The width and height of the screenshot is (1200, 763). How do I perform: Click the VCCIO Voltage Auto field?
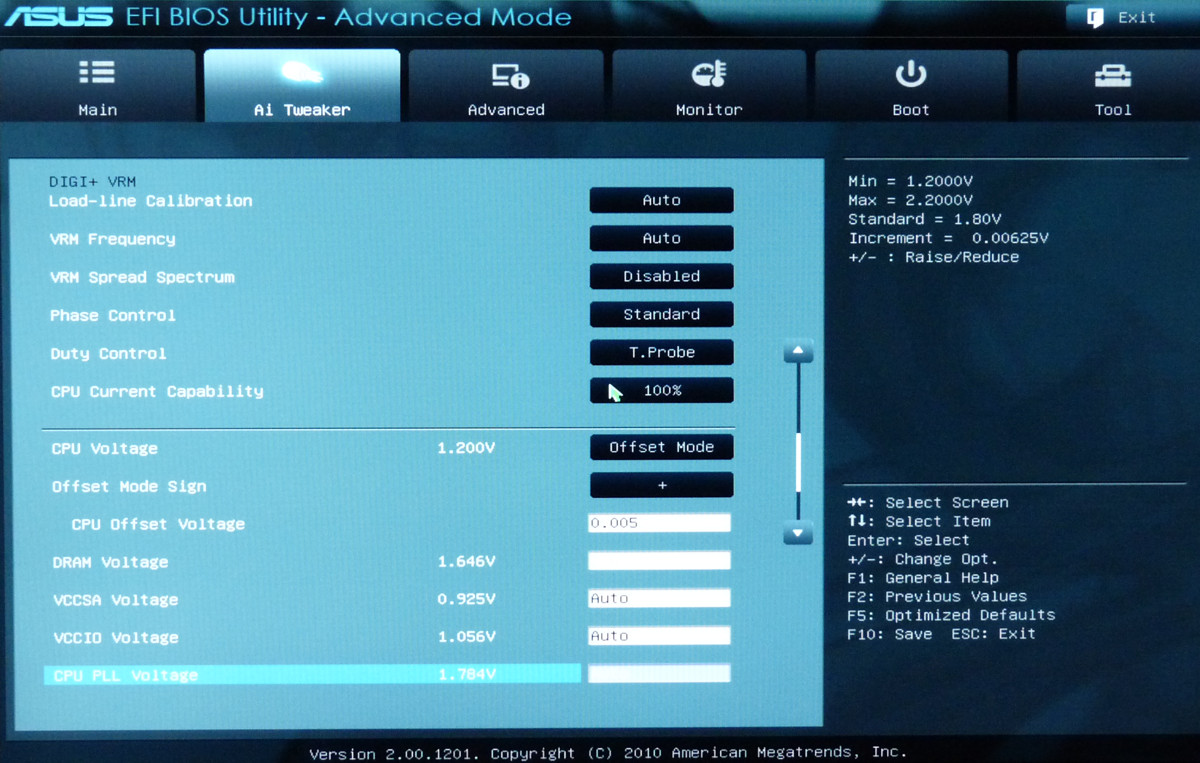(659, 636)
